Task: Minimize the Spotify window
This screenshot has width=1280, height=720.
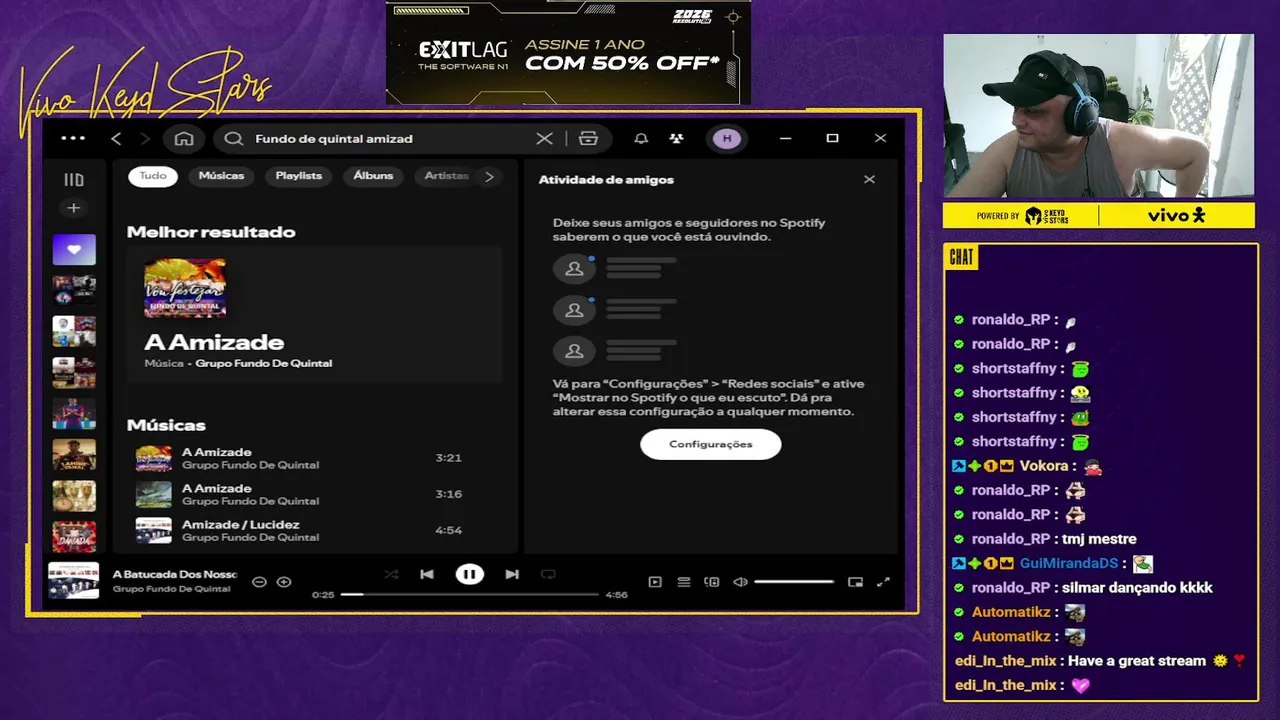Action: [785, 138]
